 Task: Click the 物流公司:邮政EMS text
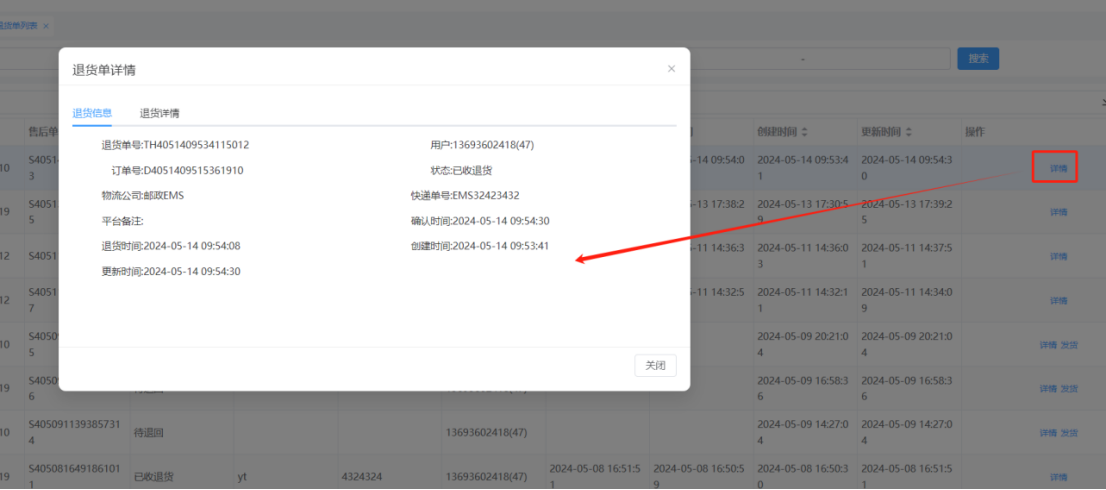coord(142,195)
